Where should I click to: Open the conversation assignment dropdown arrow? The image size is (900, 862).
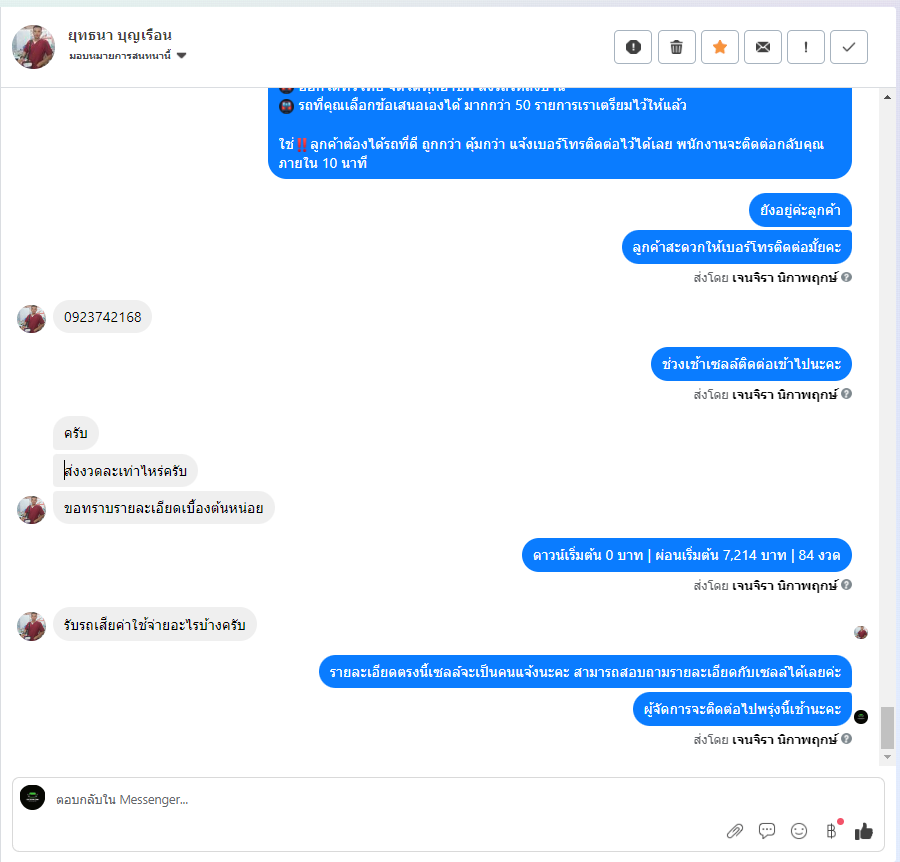(x=181, y=56)
